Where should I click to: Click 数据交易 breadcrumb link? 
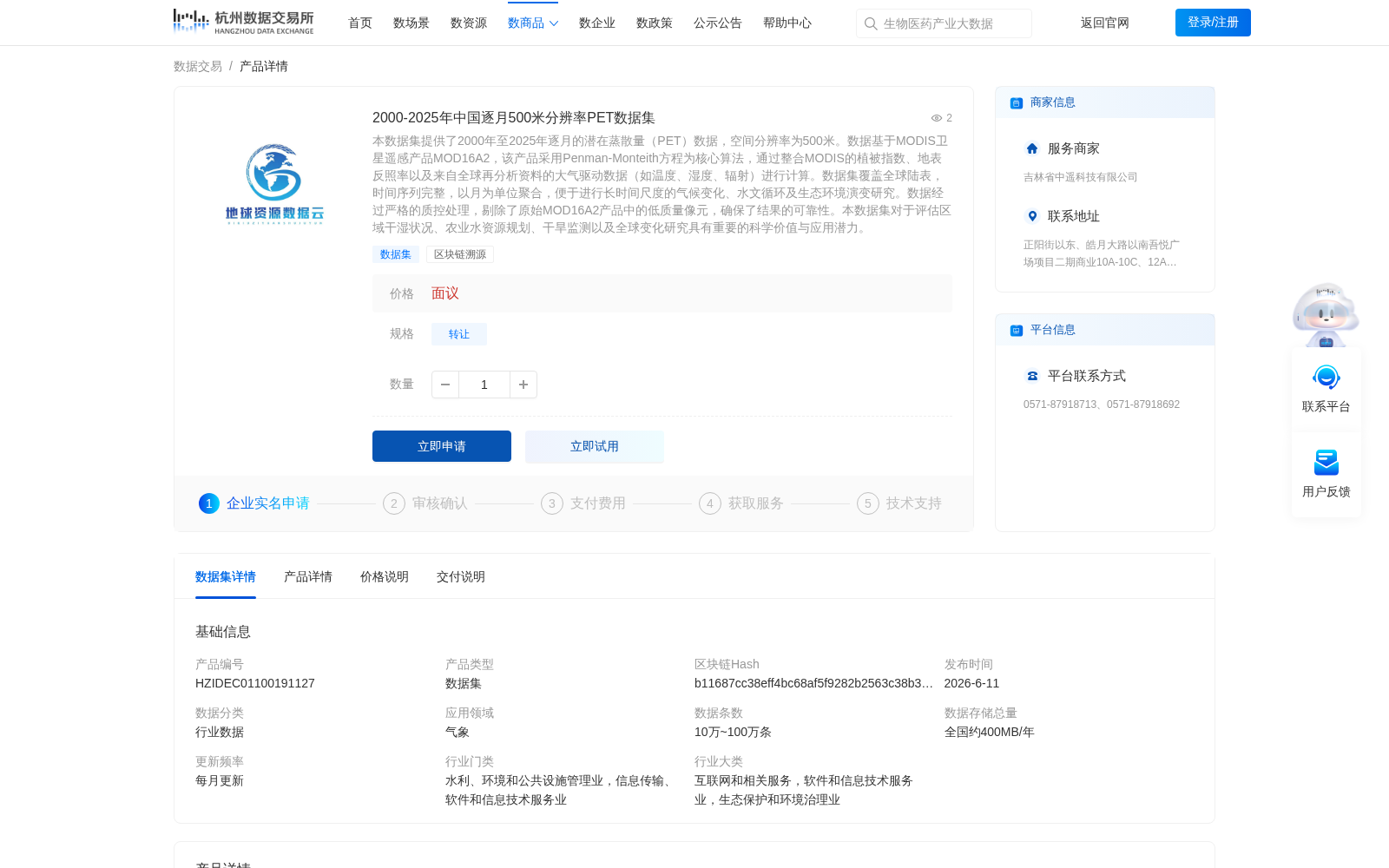pos(198,66)
